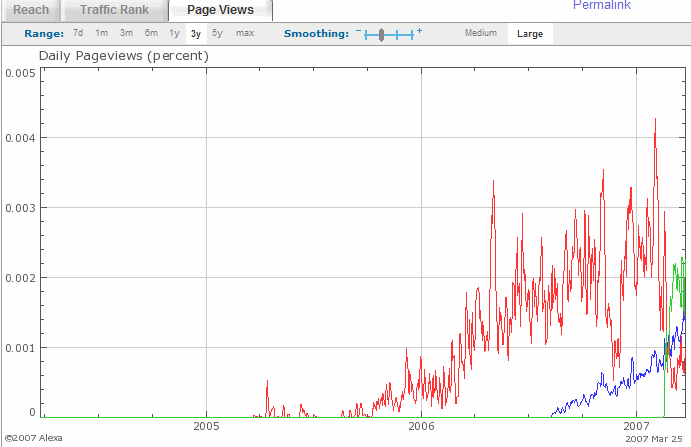Choose the 6m range option
This screenshot has width=691, height=447.
coord(151,33)
